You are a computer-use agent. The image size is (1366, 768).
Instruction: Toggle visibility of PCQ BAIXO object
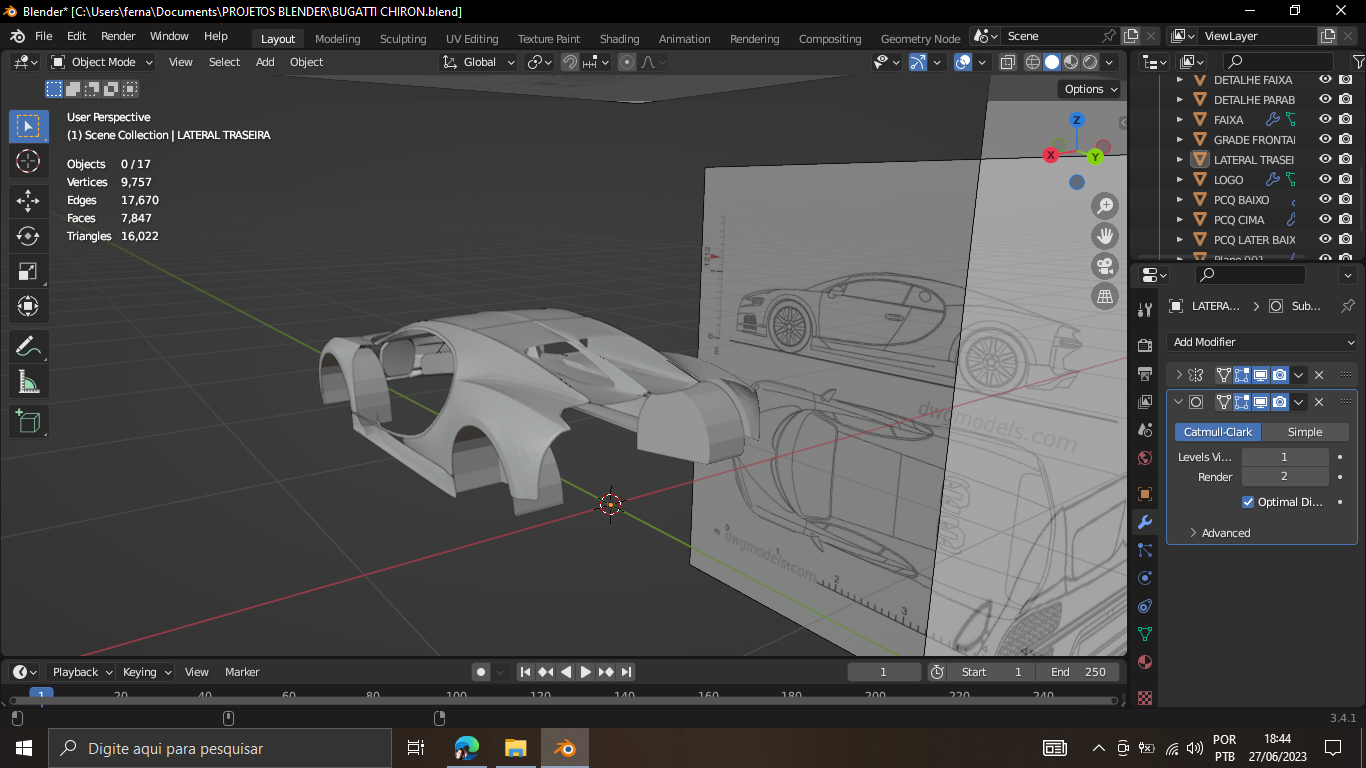[1325, 200]
